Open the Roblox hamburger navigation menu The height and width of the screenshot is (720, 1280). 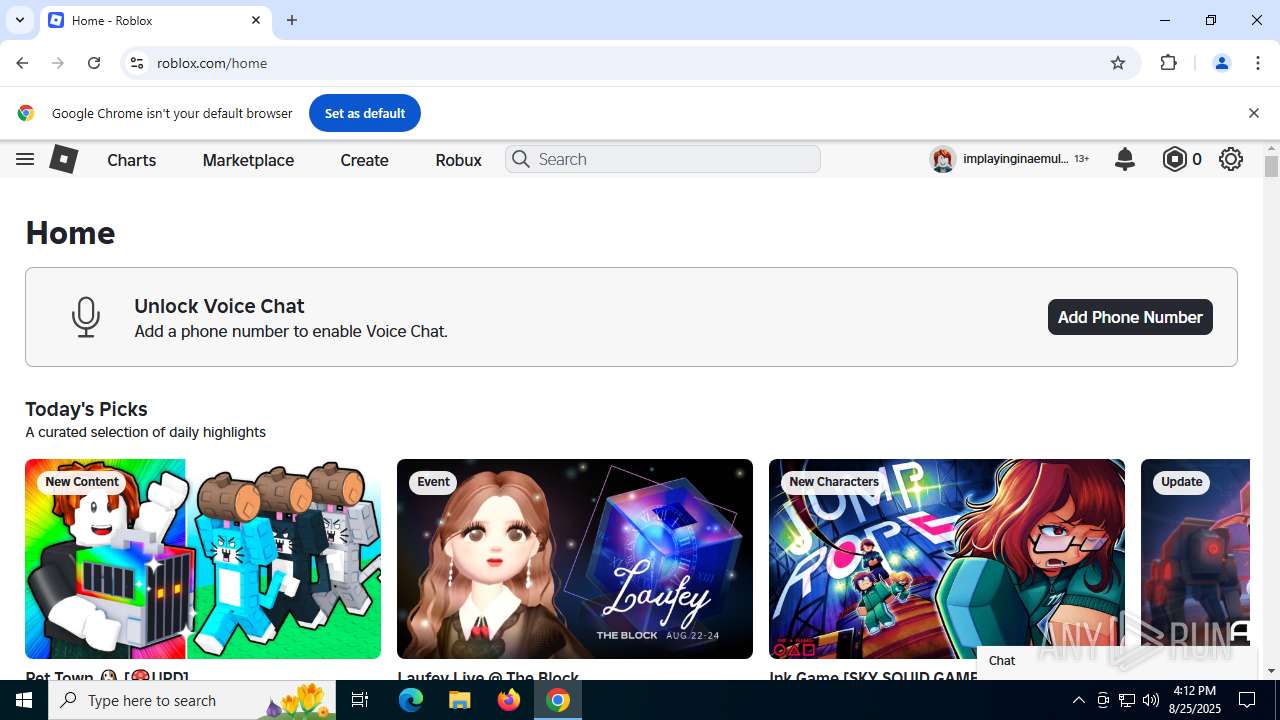pos(25,159)
